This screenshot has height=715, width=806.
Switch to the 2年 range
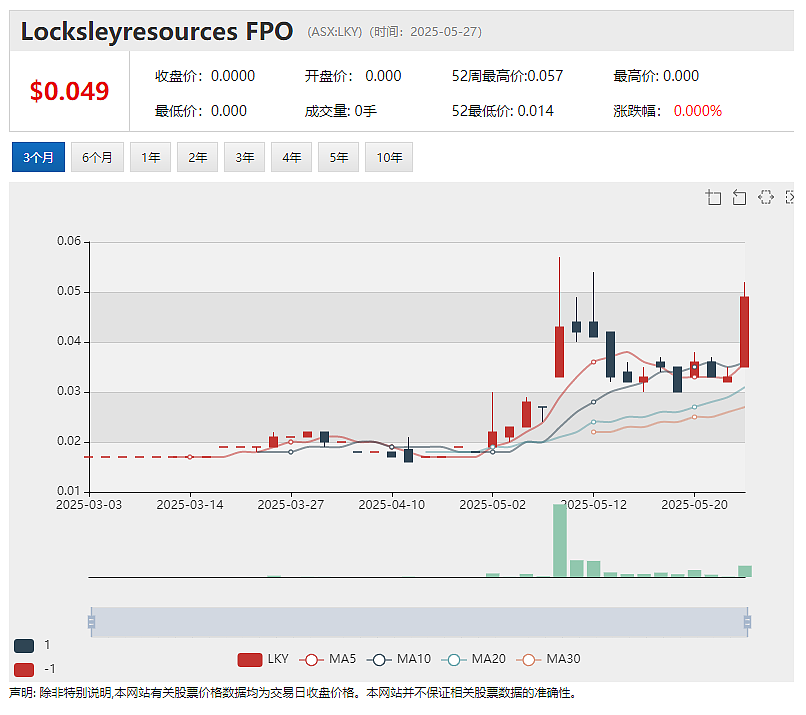(x=197, y=157)
